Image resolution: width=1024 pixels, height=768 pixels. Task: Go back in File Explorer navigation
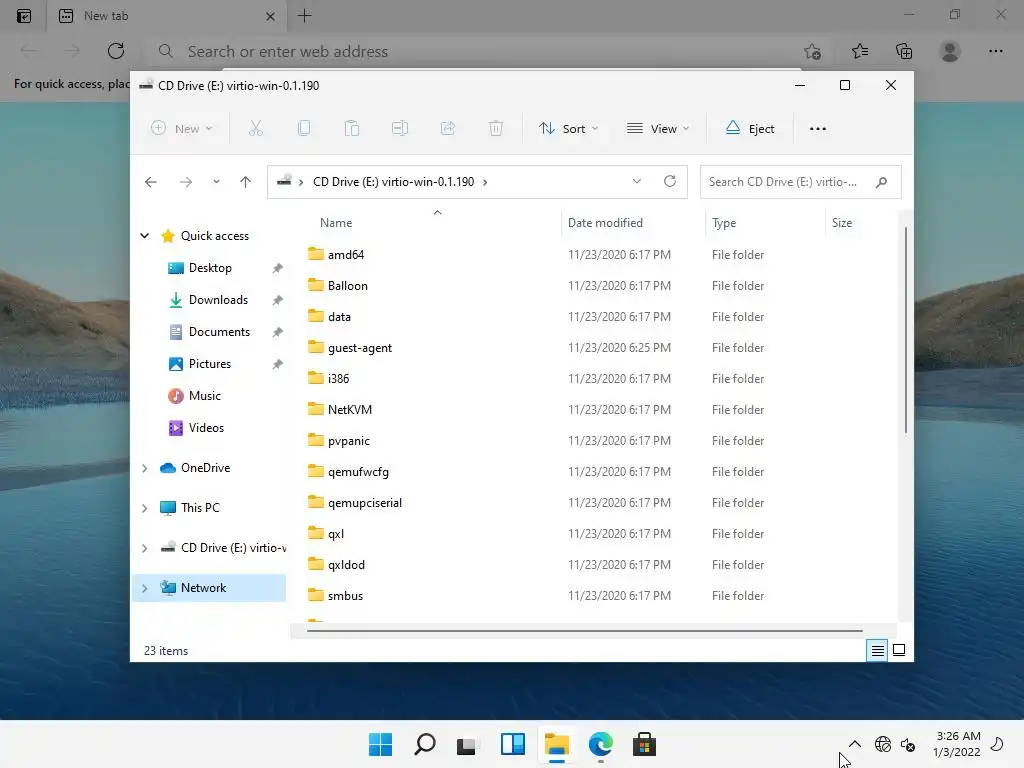[151, 182]
